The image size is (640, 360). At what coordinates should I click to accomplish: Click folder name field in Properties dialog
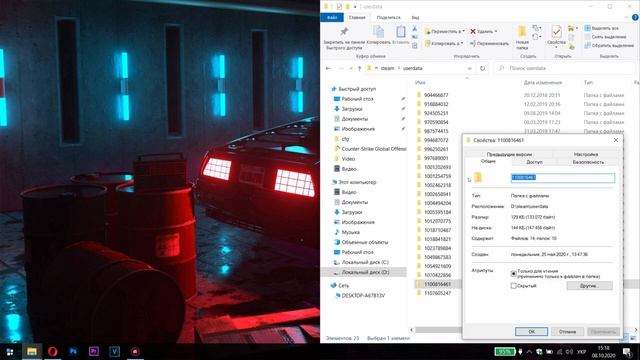pyautogui.click(x=562, y=178)
